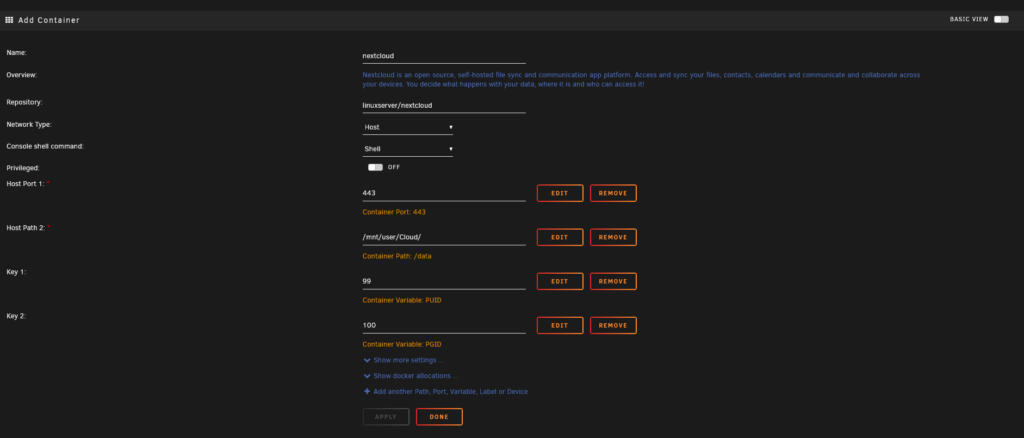1024x438 pixels.
Task: Remove the Key 1 PUID variable
Action: click(613, 281)
